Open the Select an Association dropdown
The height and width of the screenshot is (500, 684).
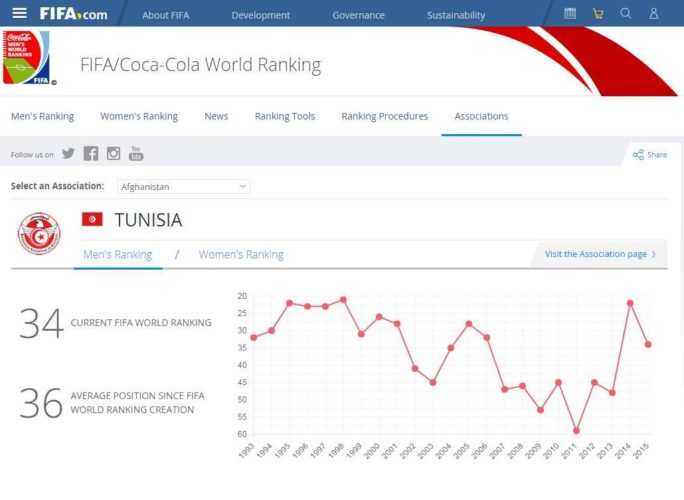[182, 187]
